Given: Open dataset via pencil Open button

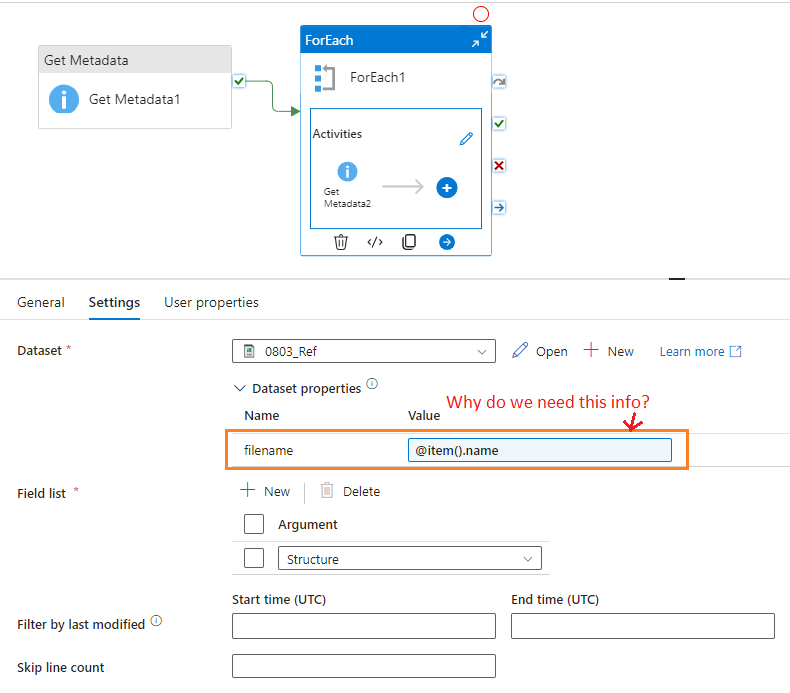Looking at the screenshot, I should tap(540, 351).
